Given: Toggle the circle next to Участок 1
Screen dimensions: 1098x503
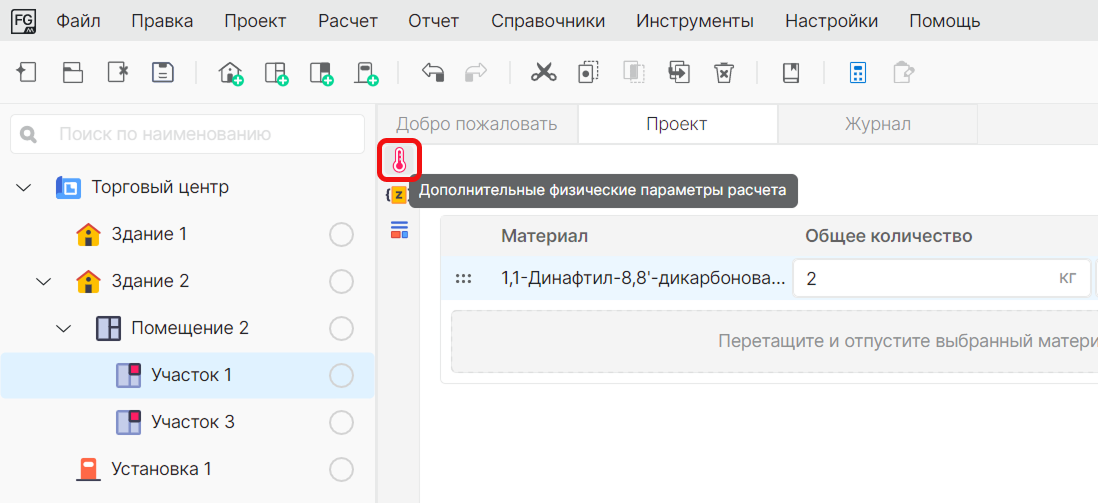Looking at the screenshot, I should pos(341,375).
